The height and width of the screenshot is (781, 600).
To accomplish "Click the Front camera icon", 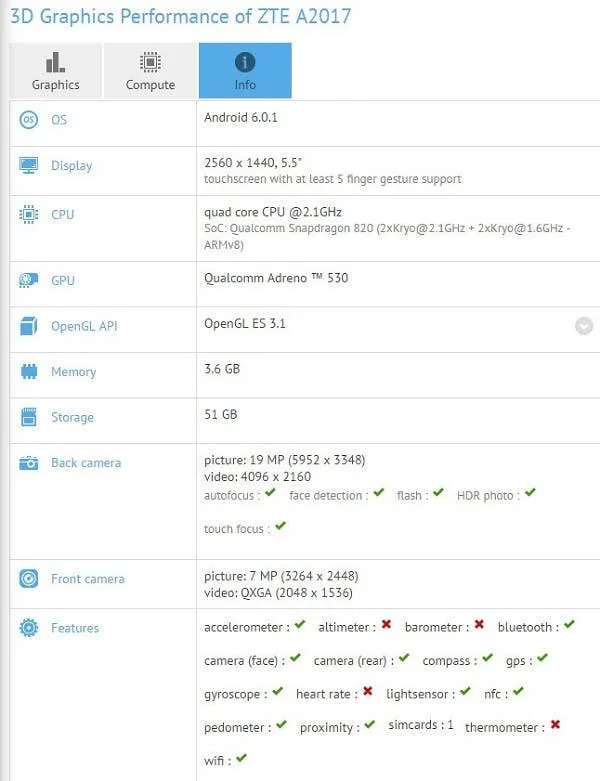I will (x=28, y=579).
